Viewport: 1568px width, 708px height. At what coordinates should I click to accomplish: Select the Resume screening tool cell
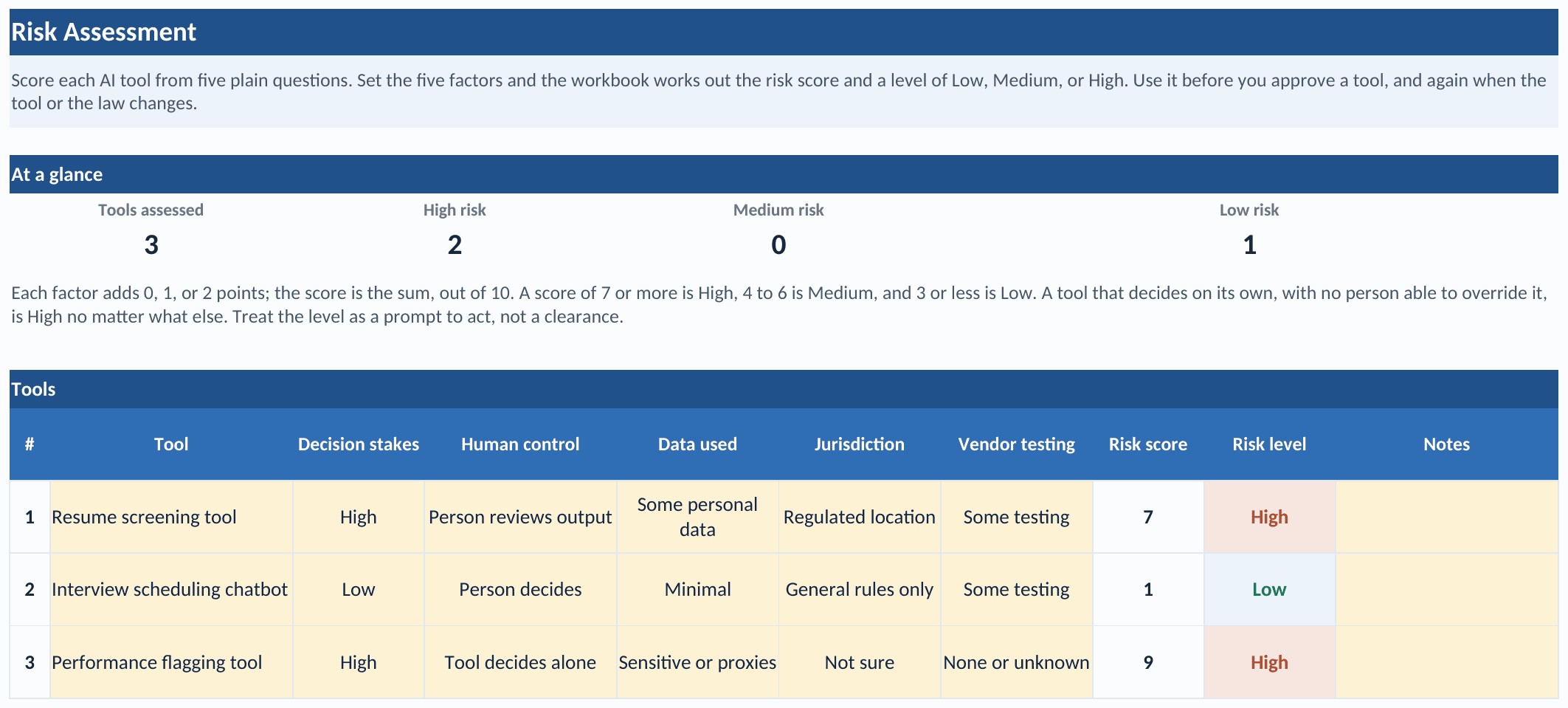171,517
